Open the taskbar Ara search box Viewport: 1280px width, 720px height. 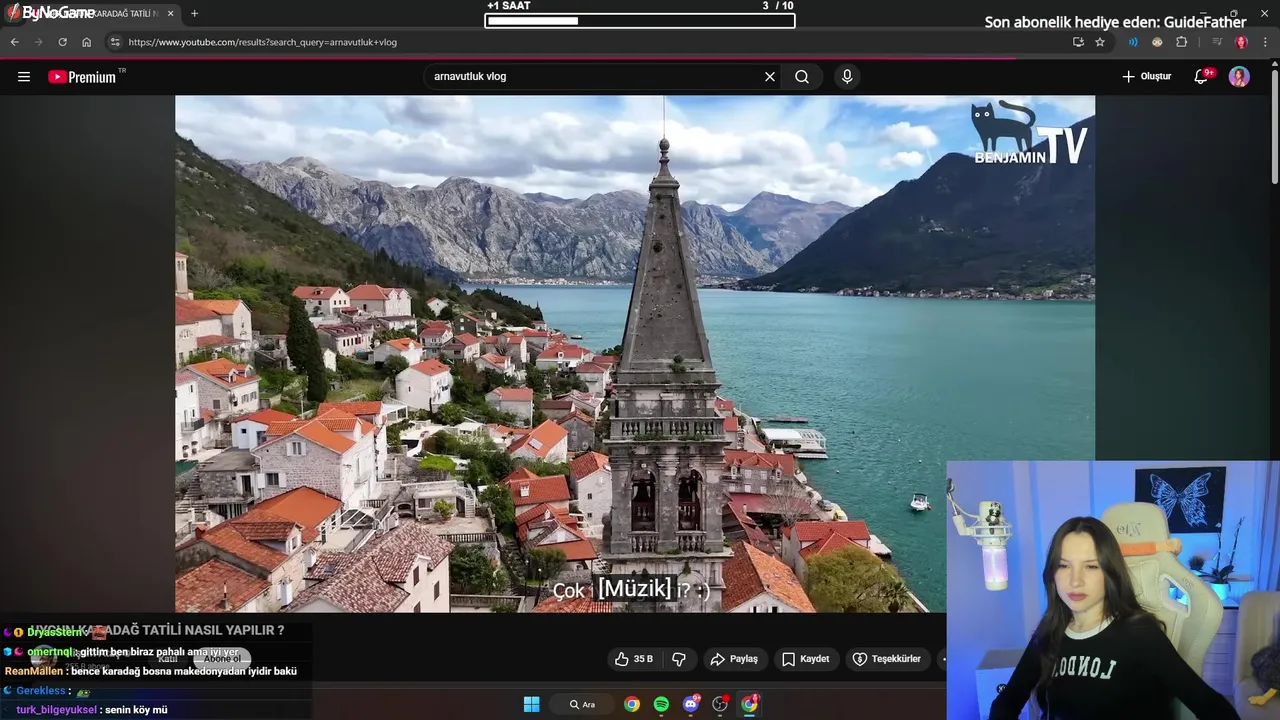(x=583, y=704)
